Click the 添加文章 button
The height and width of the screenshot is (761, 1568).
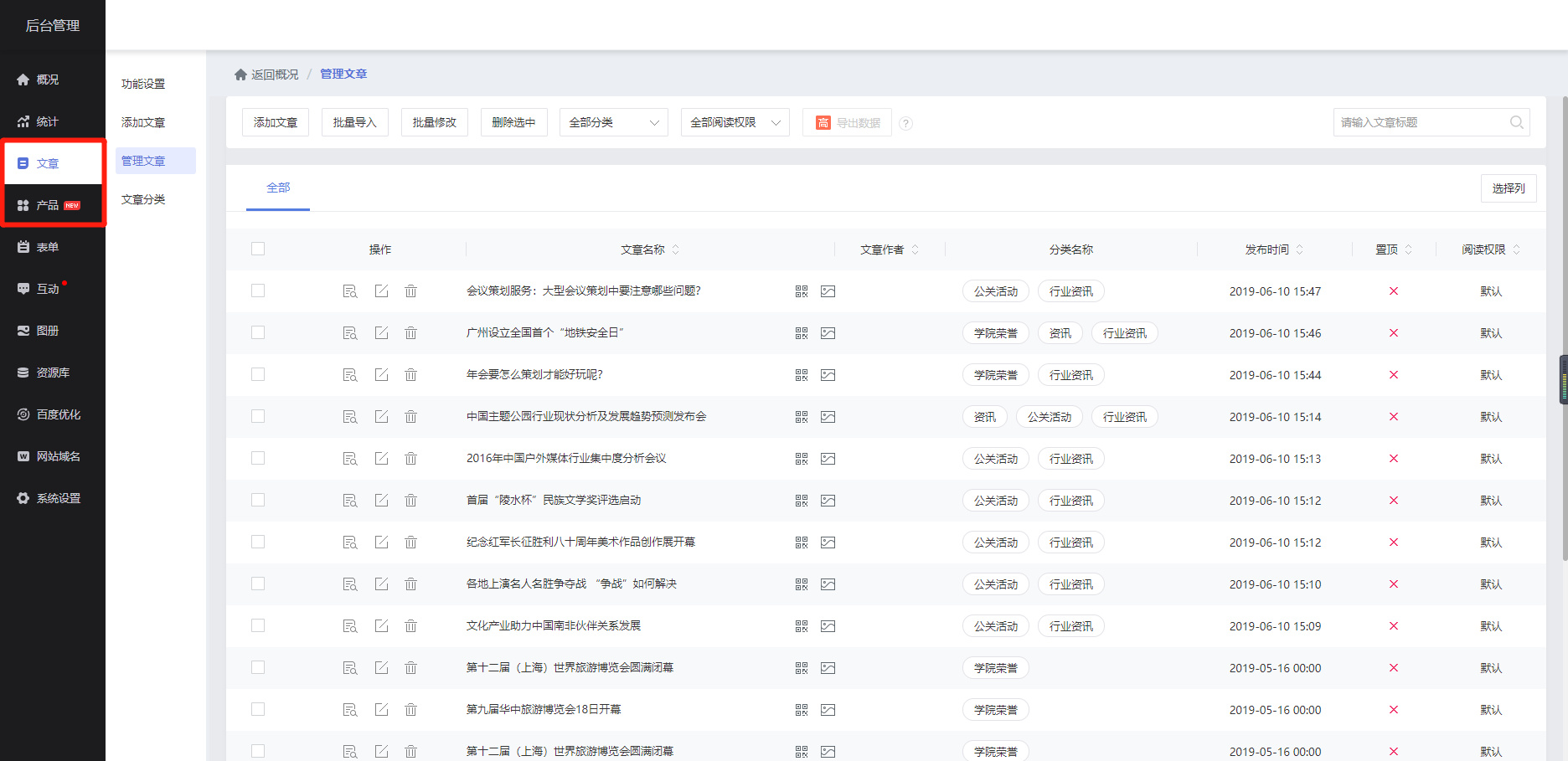coord(276,122)
